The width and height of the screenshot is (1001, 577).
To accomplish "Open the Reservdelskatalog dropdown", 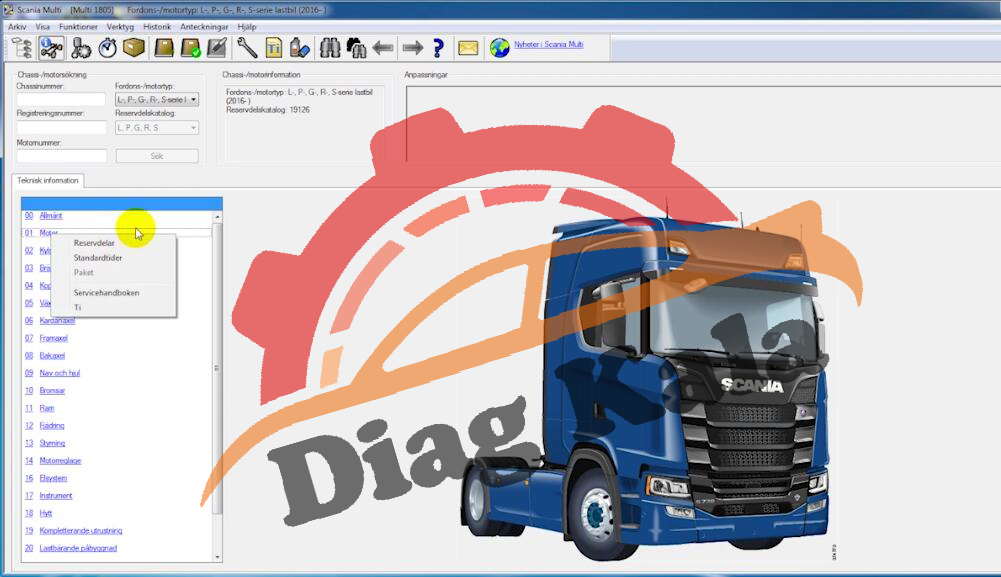I will point(157,128).
